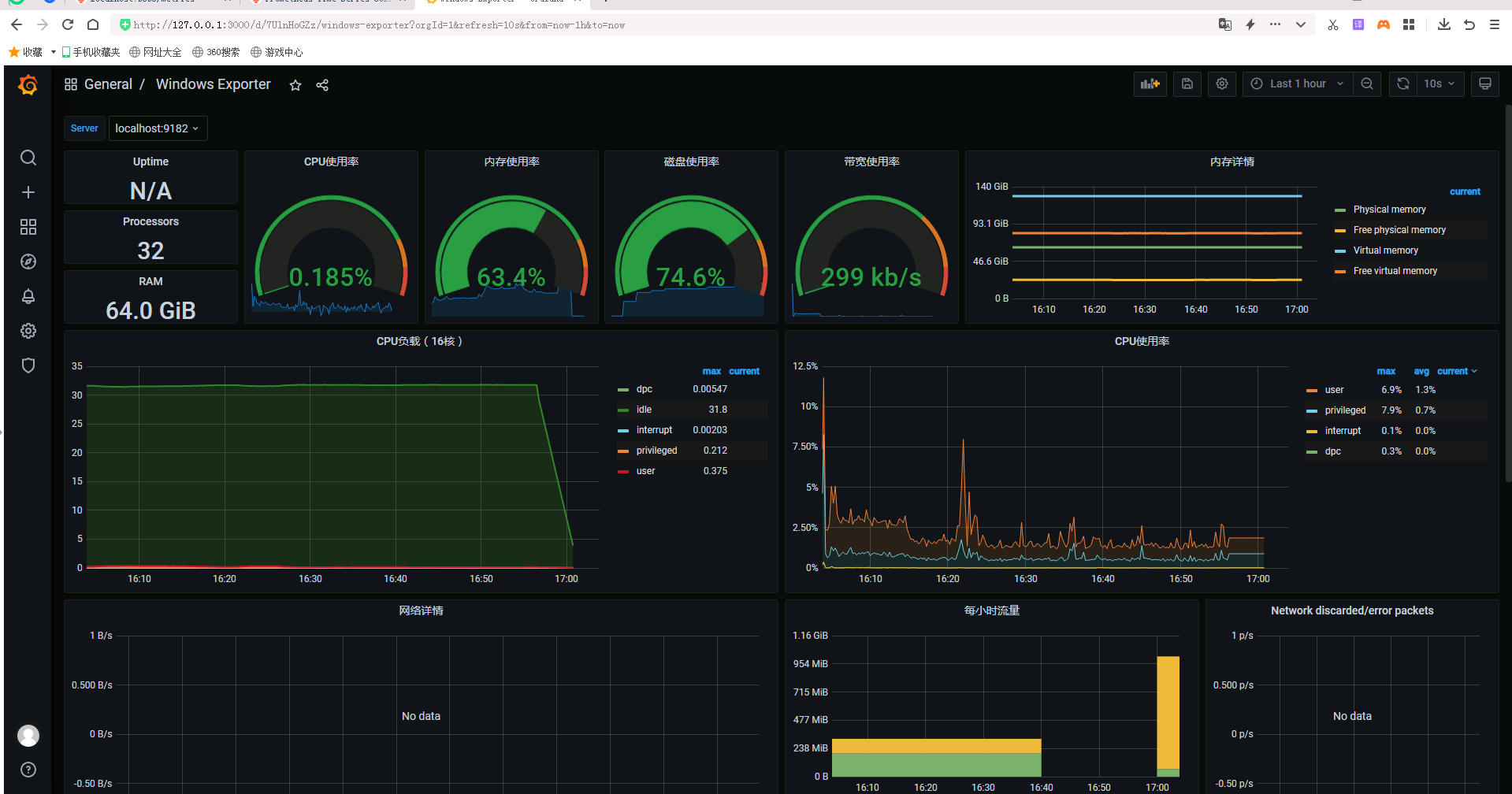This screenshot has height=794, width=1512.
Task: Open the 10s refresh interval dropdown
Action: point(1440,83)
